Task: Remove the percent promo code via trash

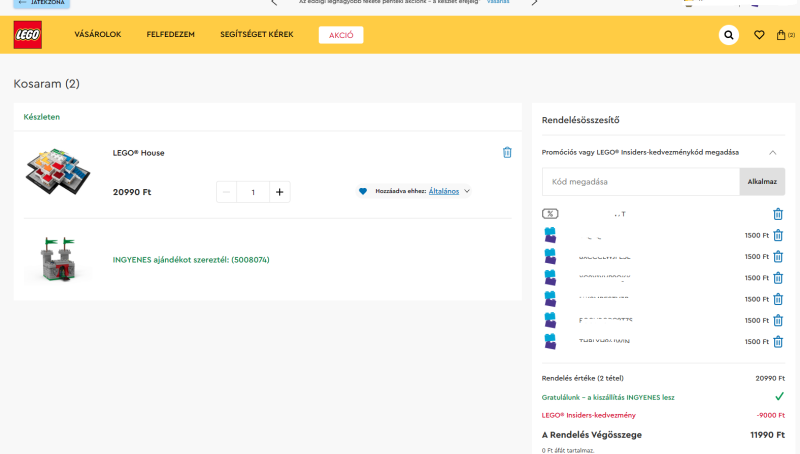Action: (778, 214)
